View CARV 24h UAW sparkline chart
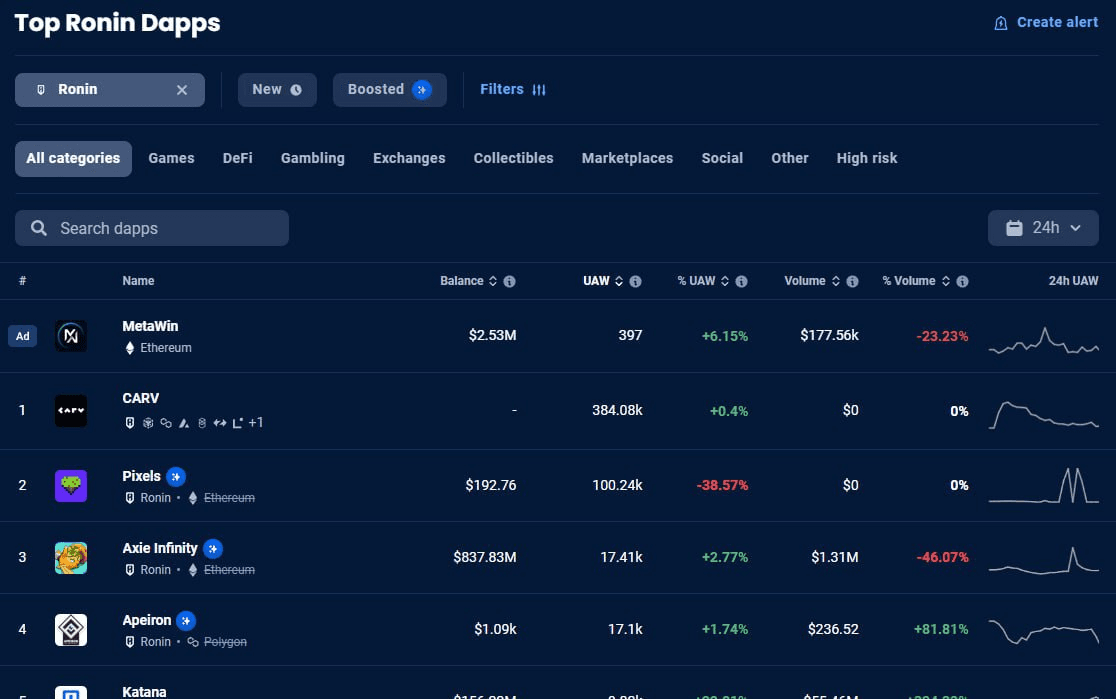The width and height of the screenshot is (1116, 699). [1043, 415]
